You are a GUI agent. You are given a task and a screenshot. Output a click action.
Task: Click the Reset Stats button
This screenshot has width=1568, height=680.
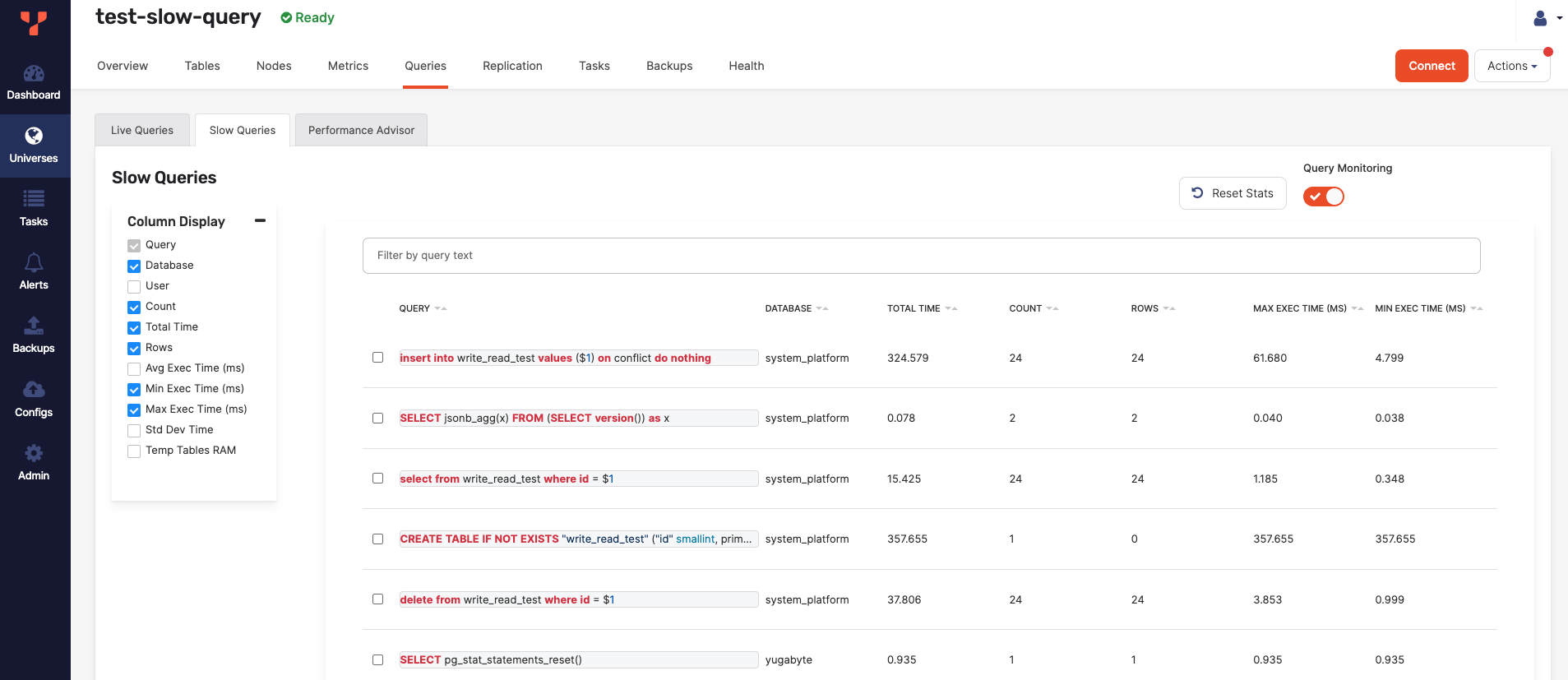(1232, 193)
